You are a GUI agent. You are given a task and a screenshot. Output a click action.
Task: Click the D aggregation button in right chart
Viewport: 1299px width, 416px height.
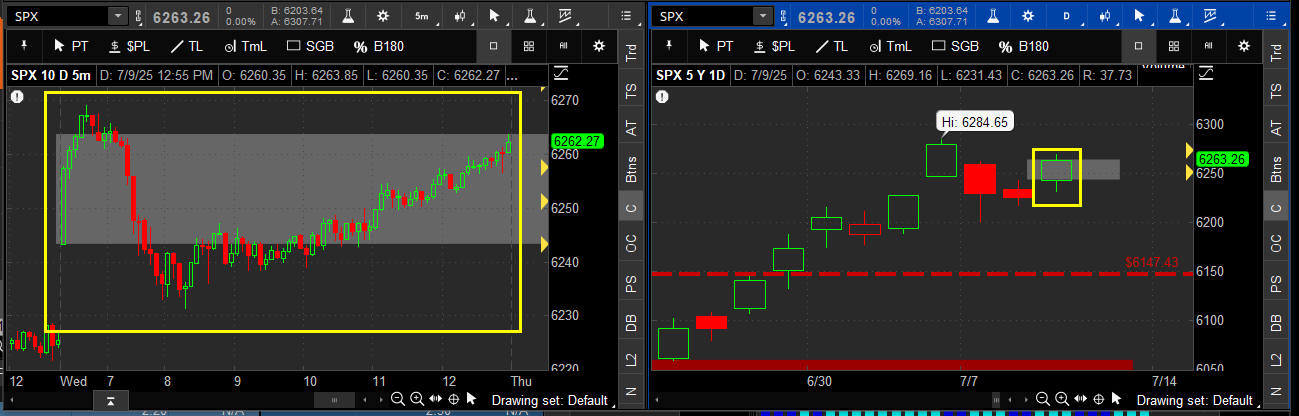[1067, 16]
